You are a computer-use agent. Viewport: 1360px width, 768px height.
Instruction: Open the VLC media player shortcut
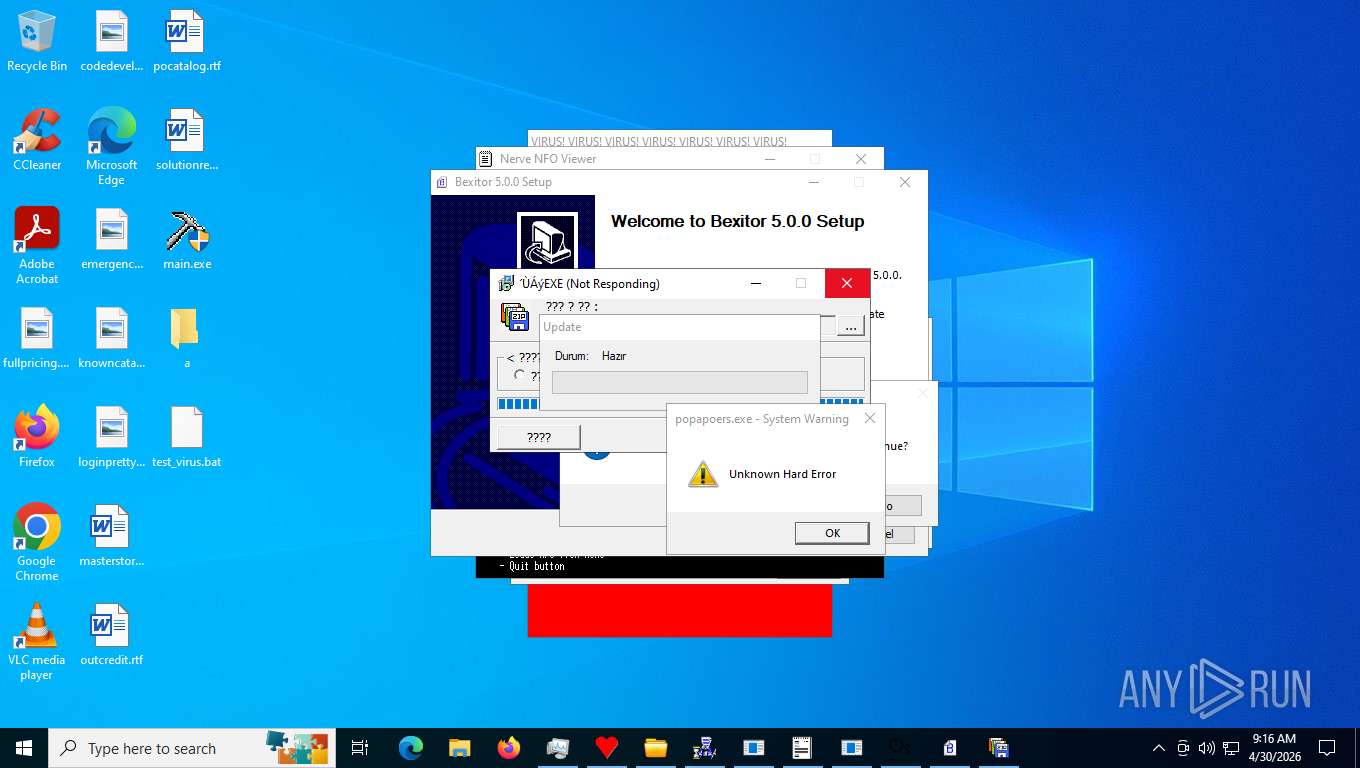37,642
